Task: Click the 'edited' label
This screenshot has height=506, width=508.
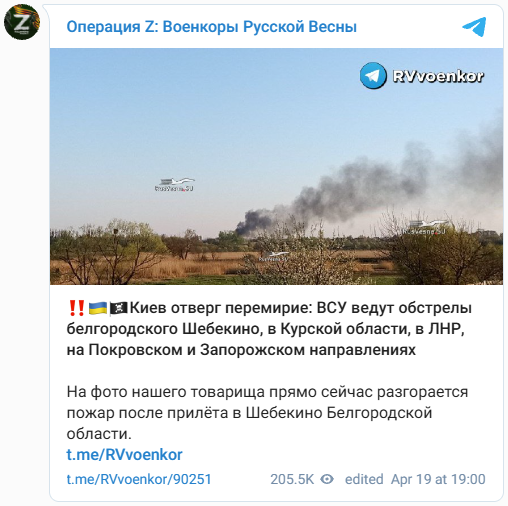Action: [364, 479]
